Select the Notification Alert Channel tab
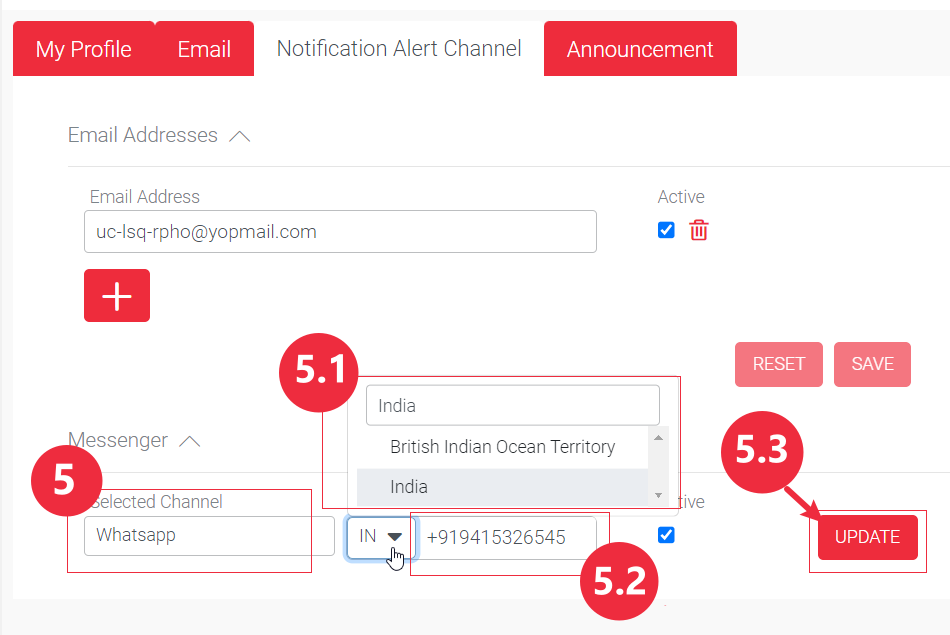The image size is (950, 635). click(399, 48)
